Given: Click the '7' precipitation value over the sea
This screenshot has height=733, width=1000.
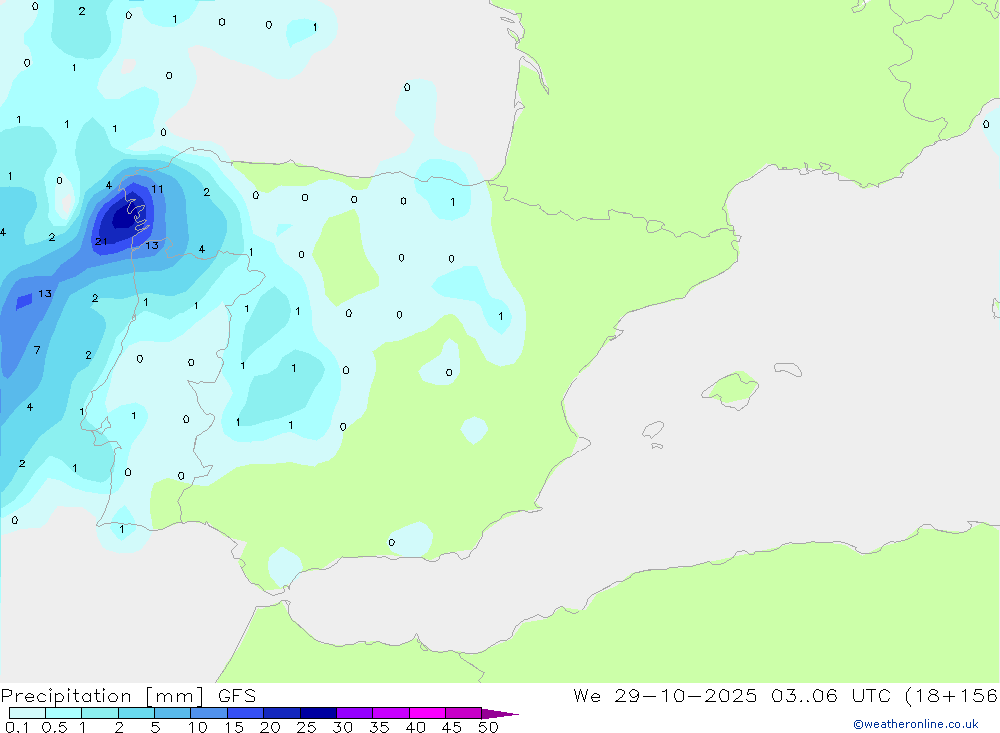Looking at the screenshot, I should click(37, 350).
